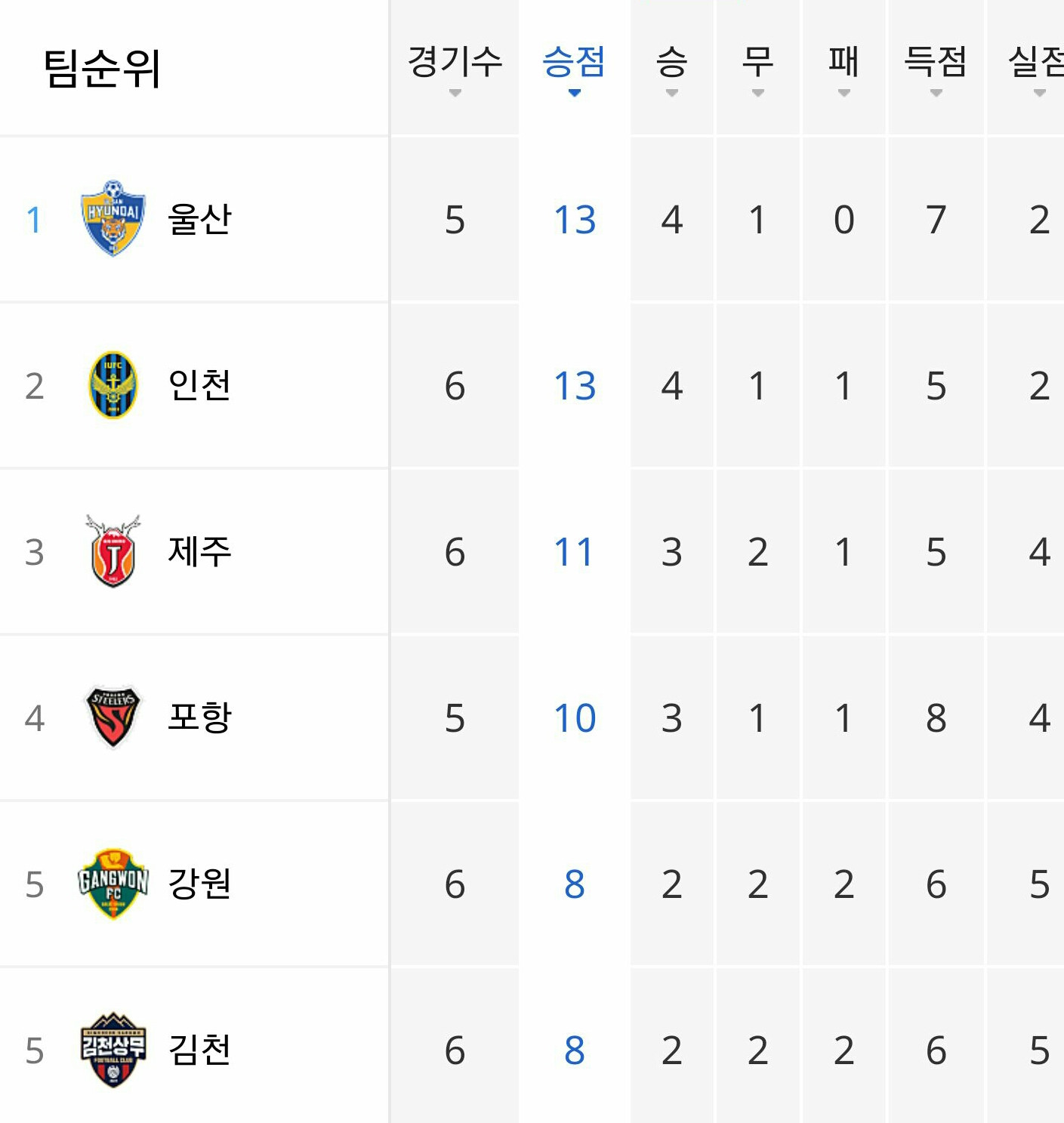Open the Gangwon FC badge
The height and width of the screenshot is (1123, 1064).
[113, 884]
